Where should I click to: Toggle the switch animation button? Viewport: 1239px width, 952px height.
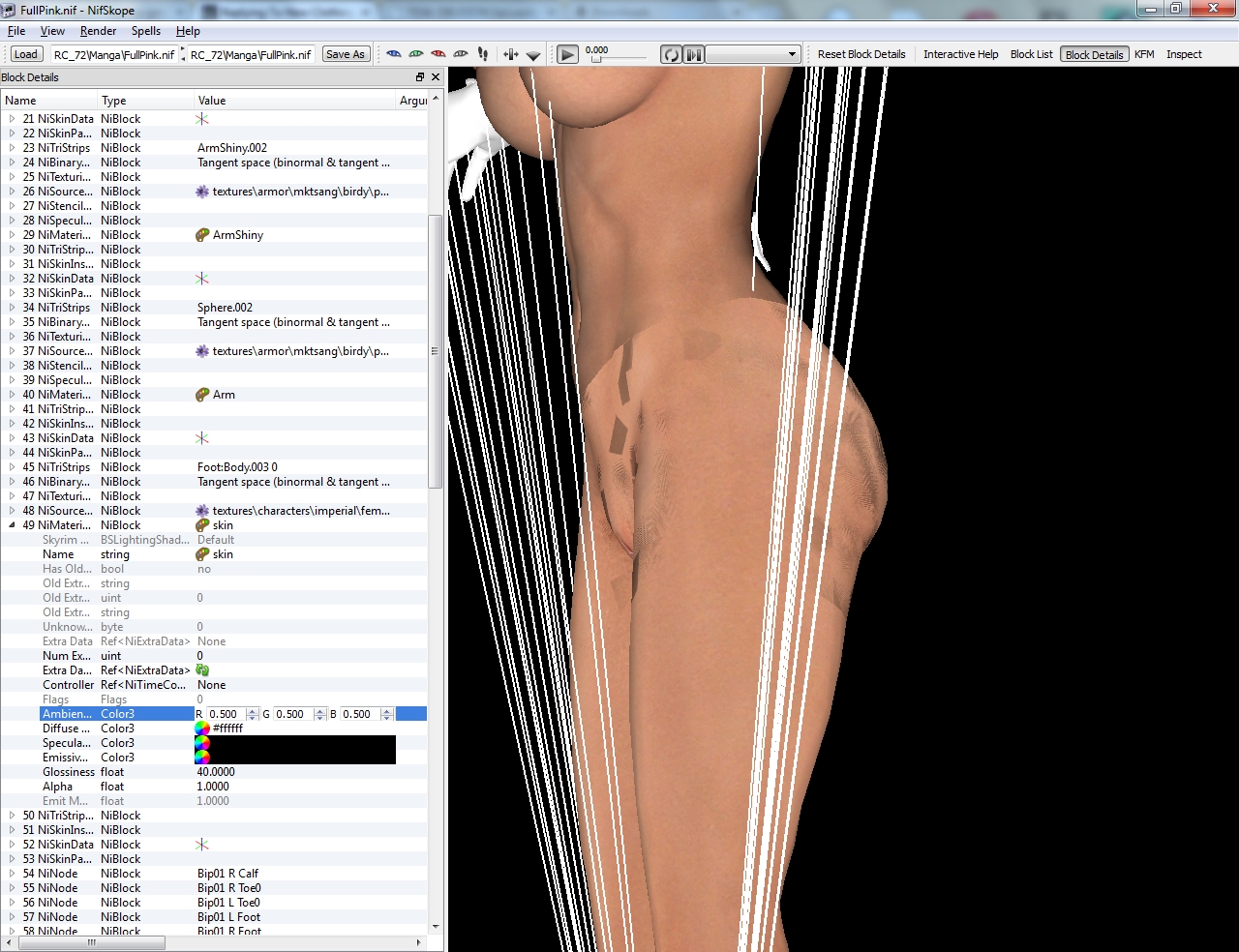tap(693, 54)
